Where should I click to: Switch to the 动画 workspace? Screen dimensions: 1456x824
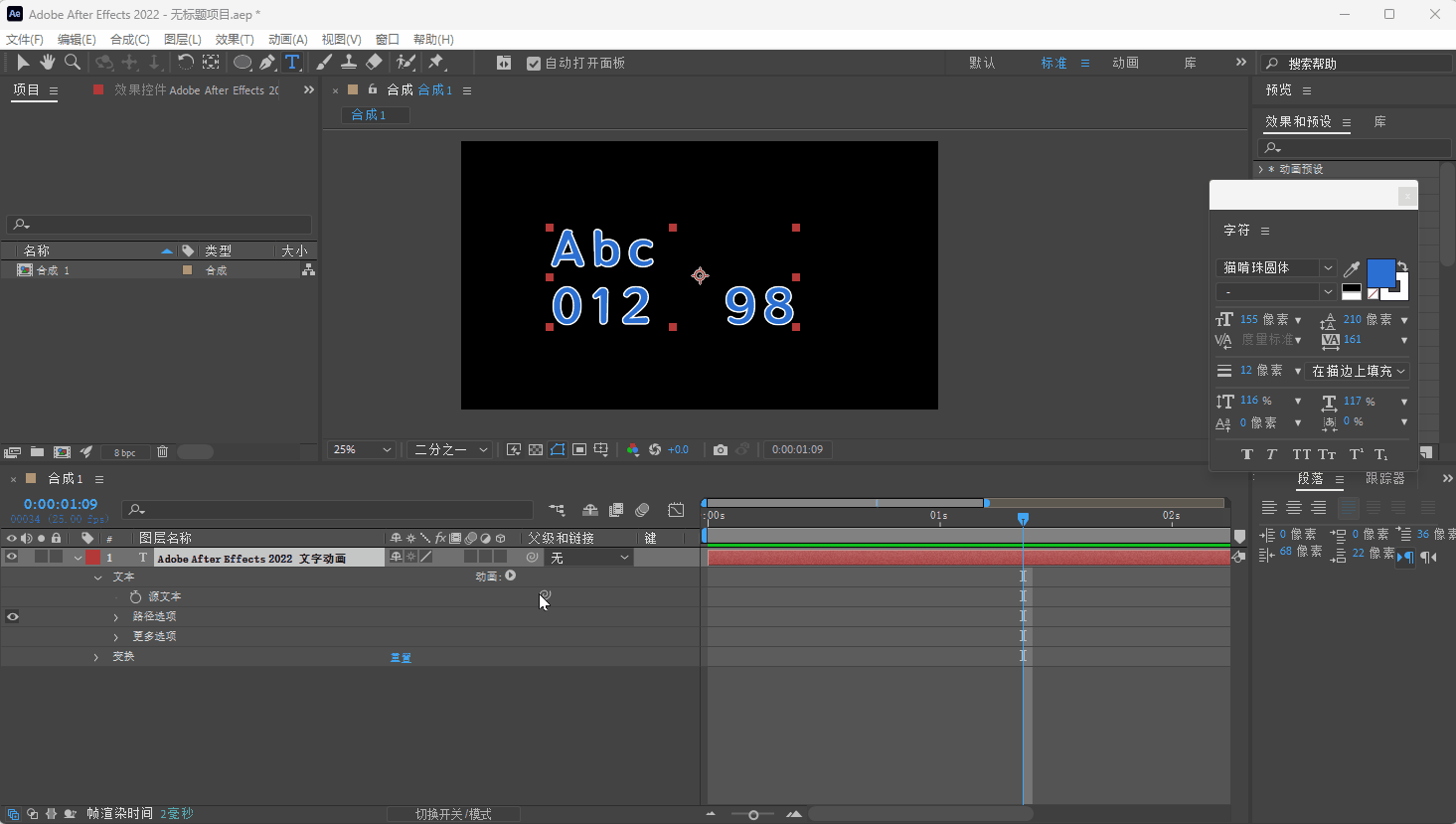click(x=1125, y=63)
